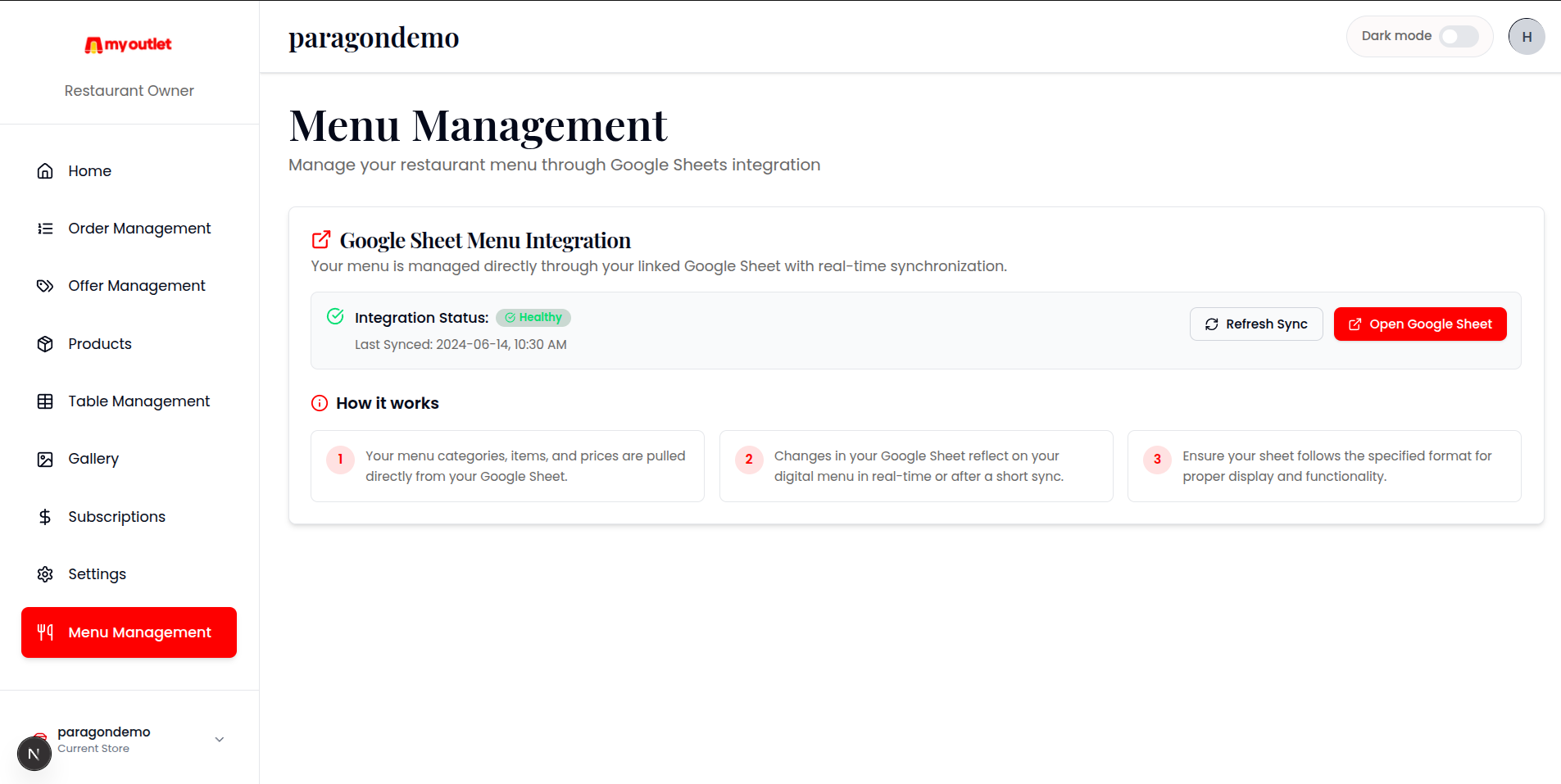Click the Home house icon
1561x784 pixels.
[45, 171]
